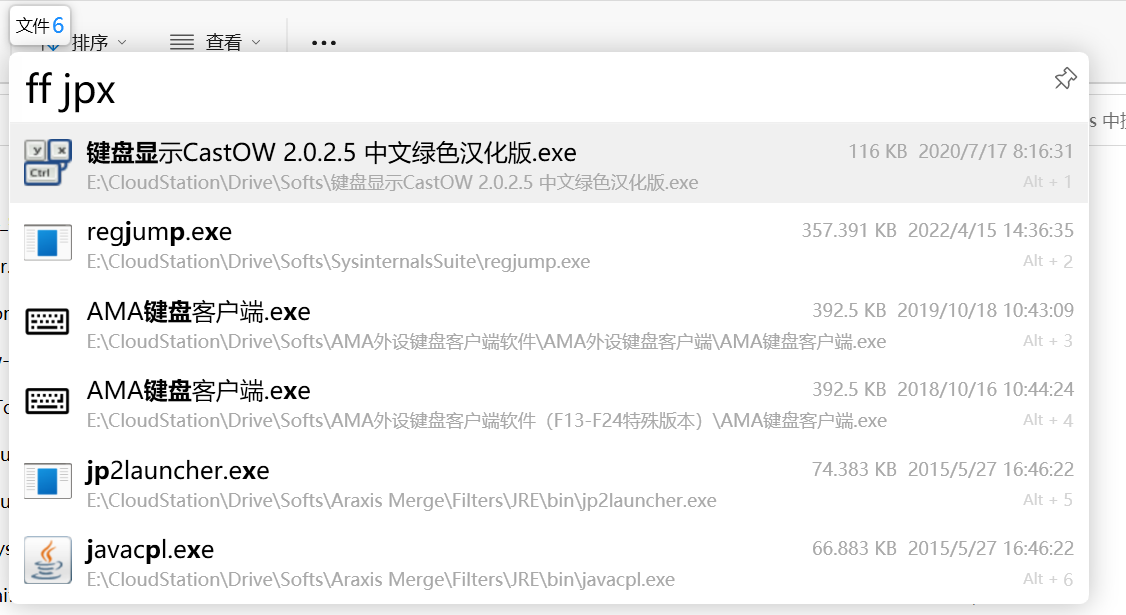Choose the javacpl.exe result title
Viewport: 1126px width, 615px height.
click(x=150, y=549)
